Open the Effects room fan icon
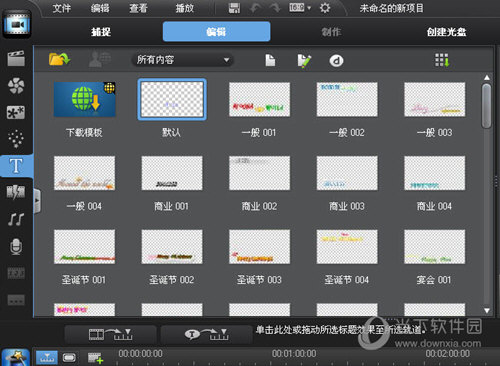500x366 pixels. 16,86
